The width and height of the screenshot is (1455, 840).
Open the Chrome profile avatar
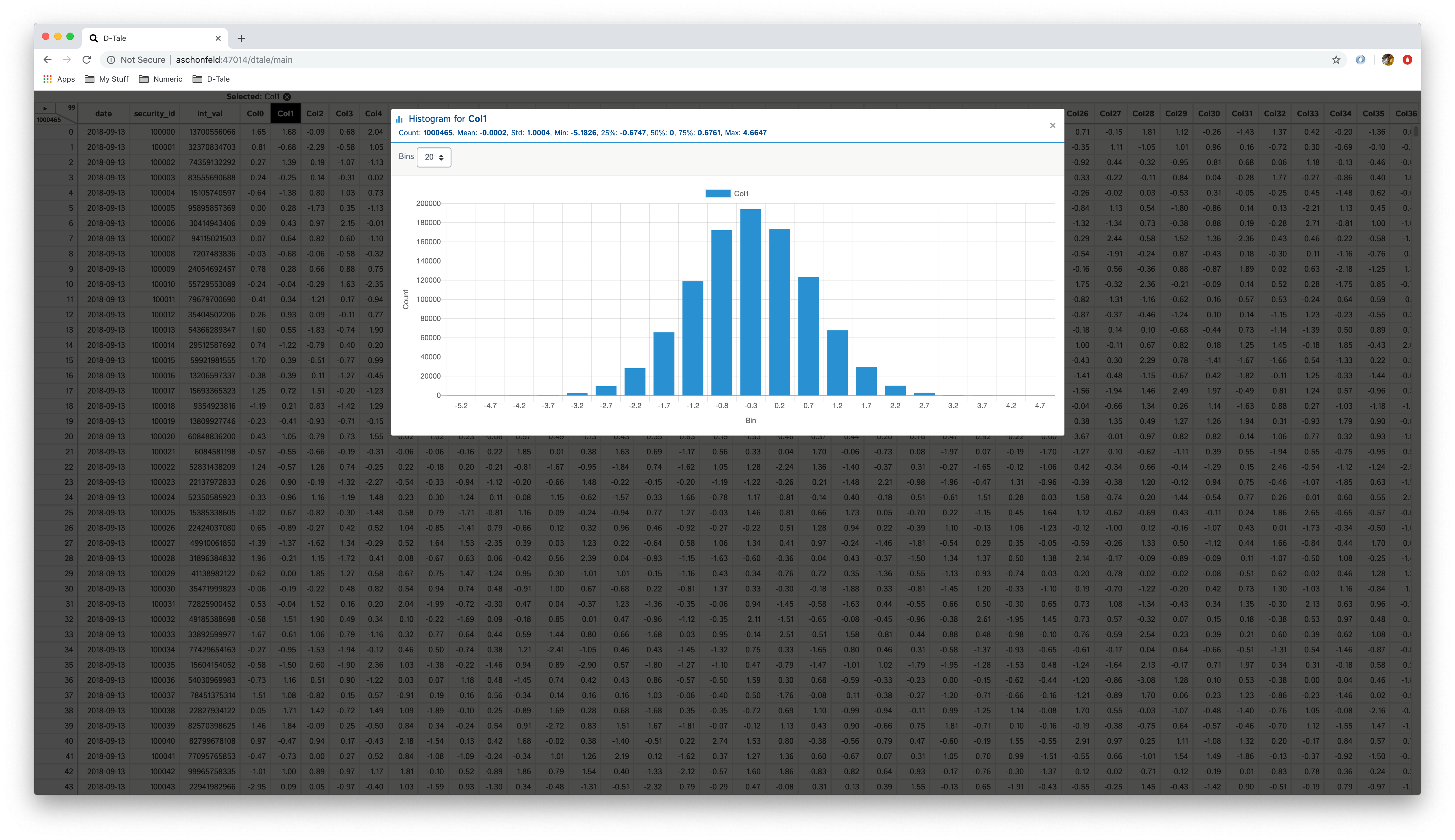(1387, 59)
